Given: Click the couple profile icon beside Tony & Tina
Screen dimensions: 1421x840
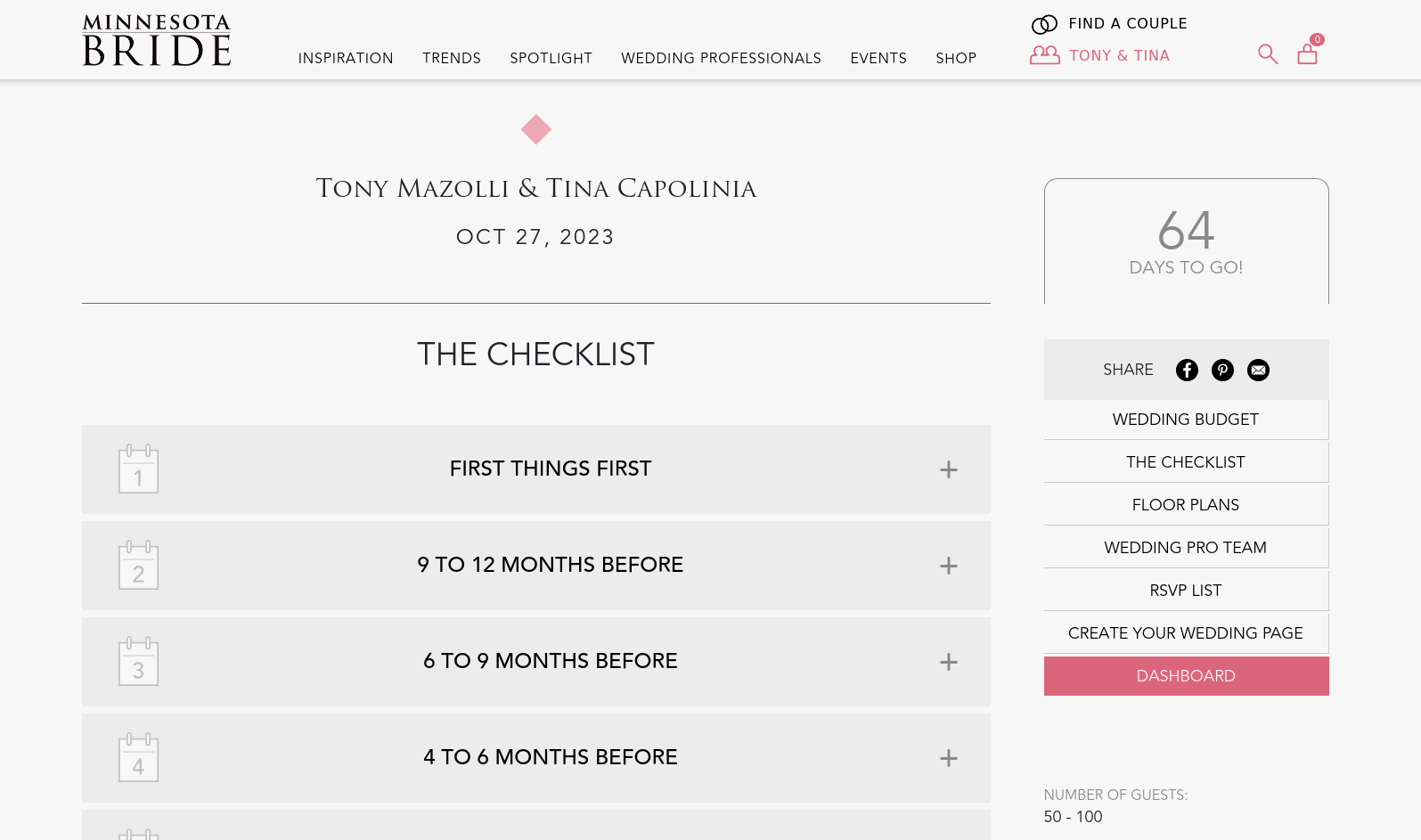Looking at the screenshot, I should (x=1044, y=55).
